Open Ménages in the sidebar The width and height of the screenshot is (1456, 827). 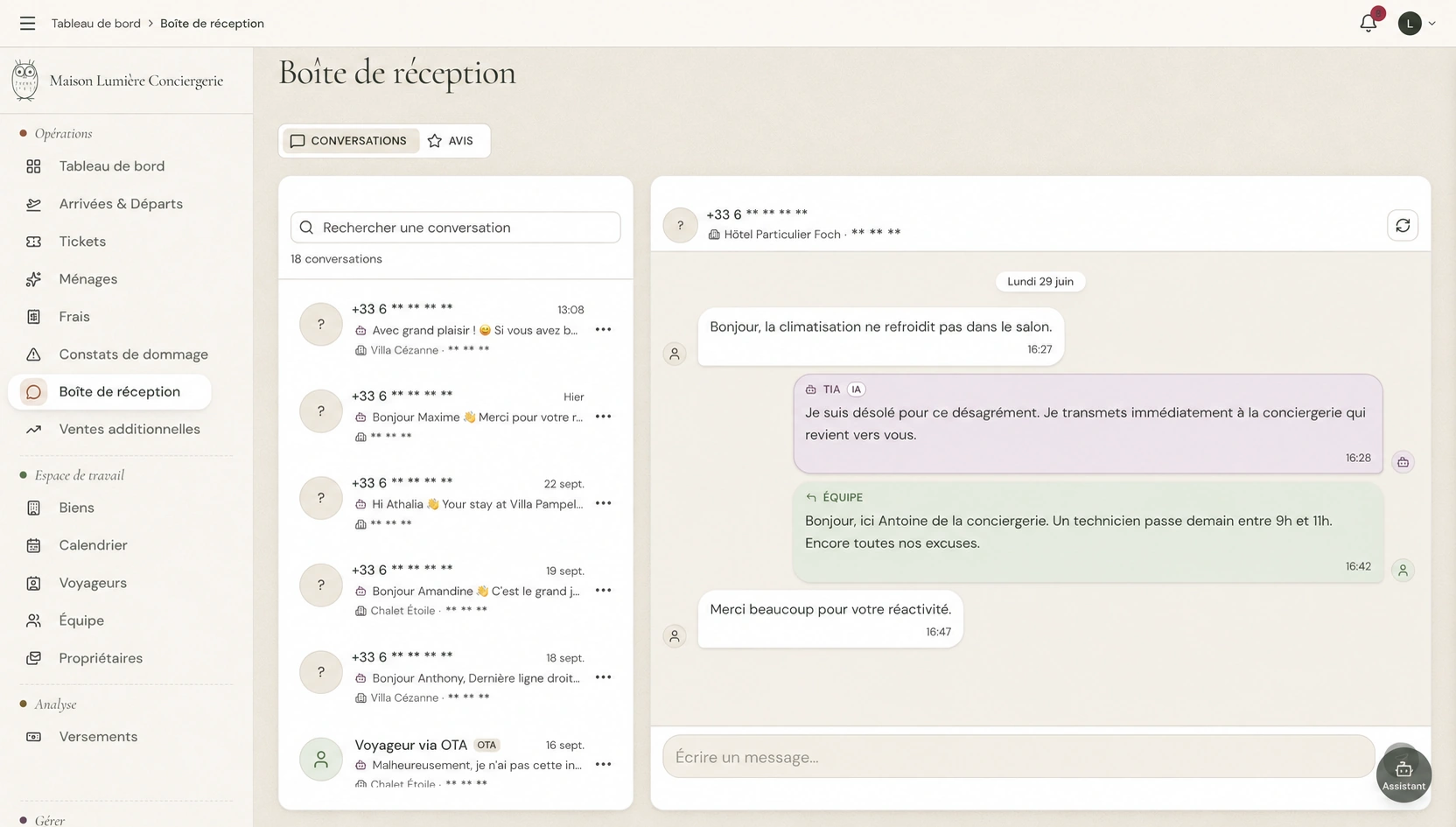pos(87,279)
